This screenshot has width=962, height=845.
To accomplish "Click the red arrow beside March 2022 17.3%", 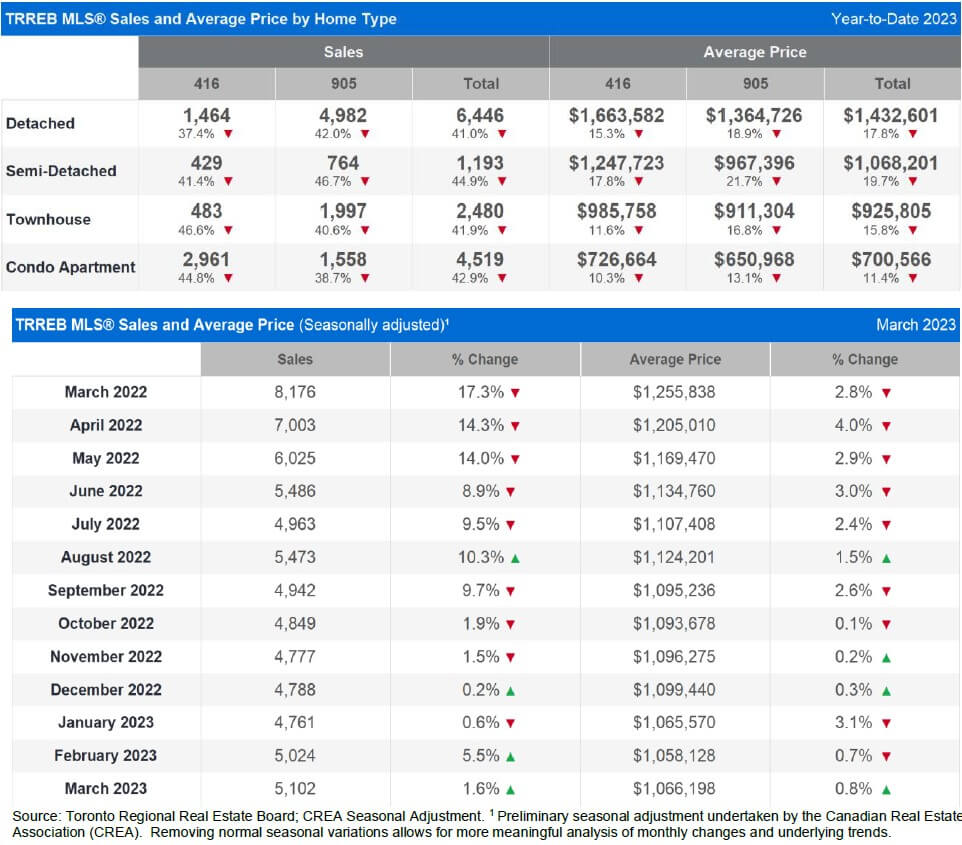I will (x=515, y=393).
